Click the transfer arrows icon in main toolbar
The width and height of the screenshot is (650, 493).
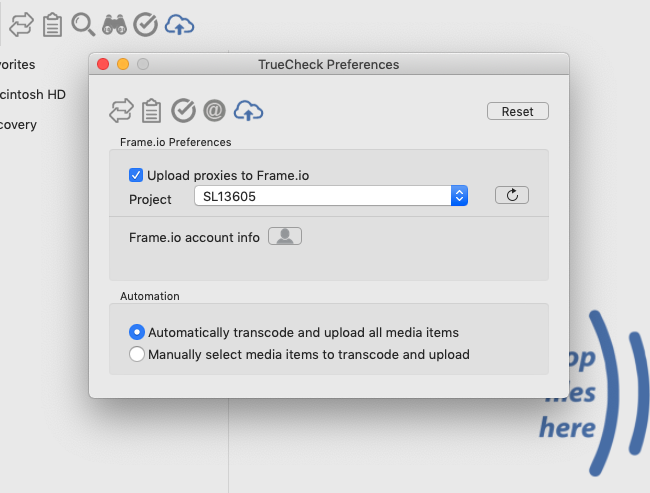[22, 25]
